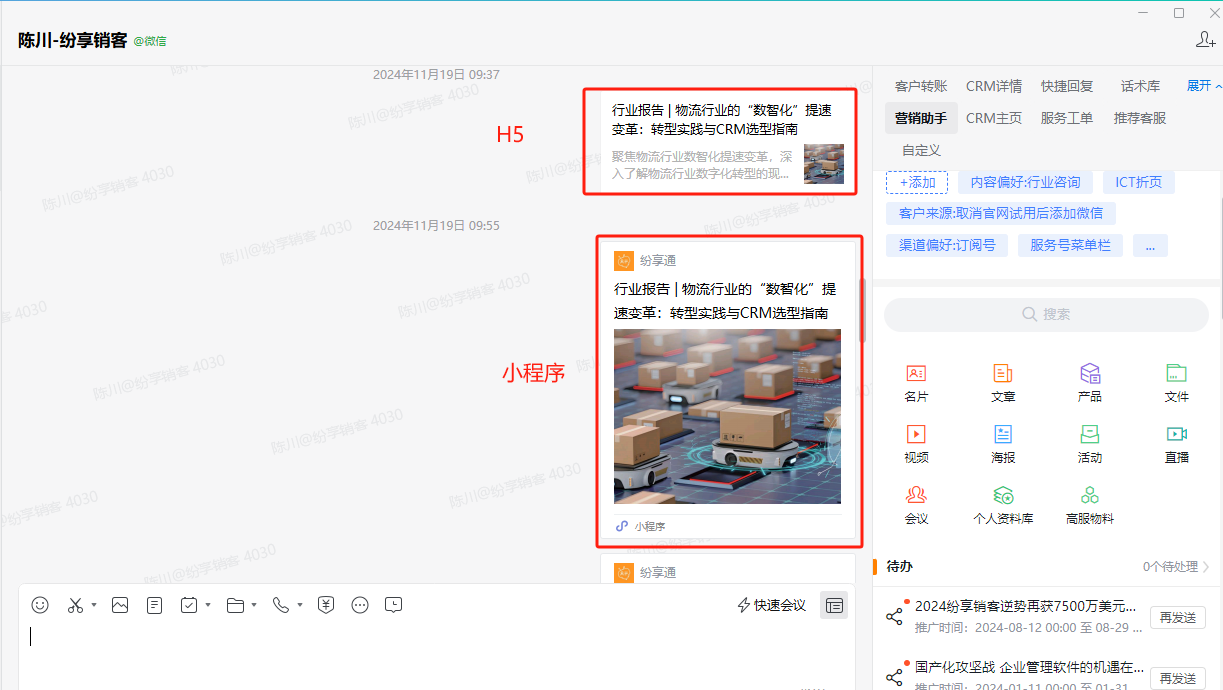
Task: Open the 0个待处理 pending link
Action: point(1176,566)
